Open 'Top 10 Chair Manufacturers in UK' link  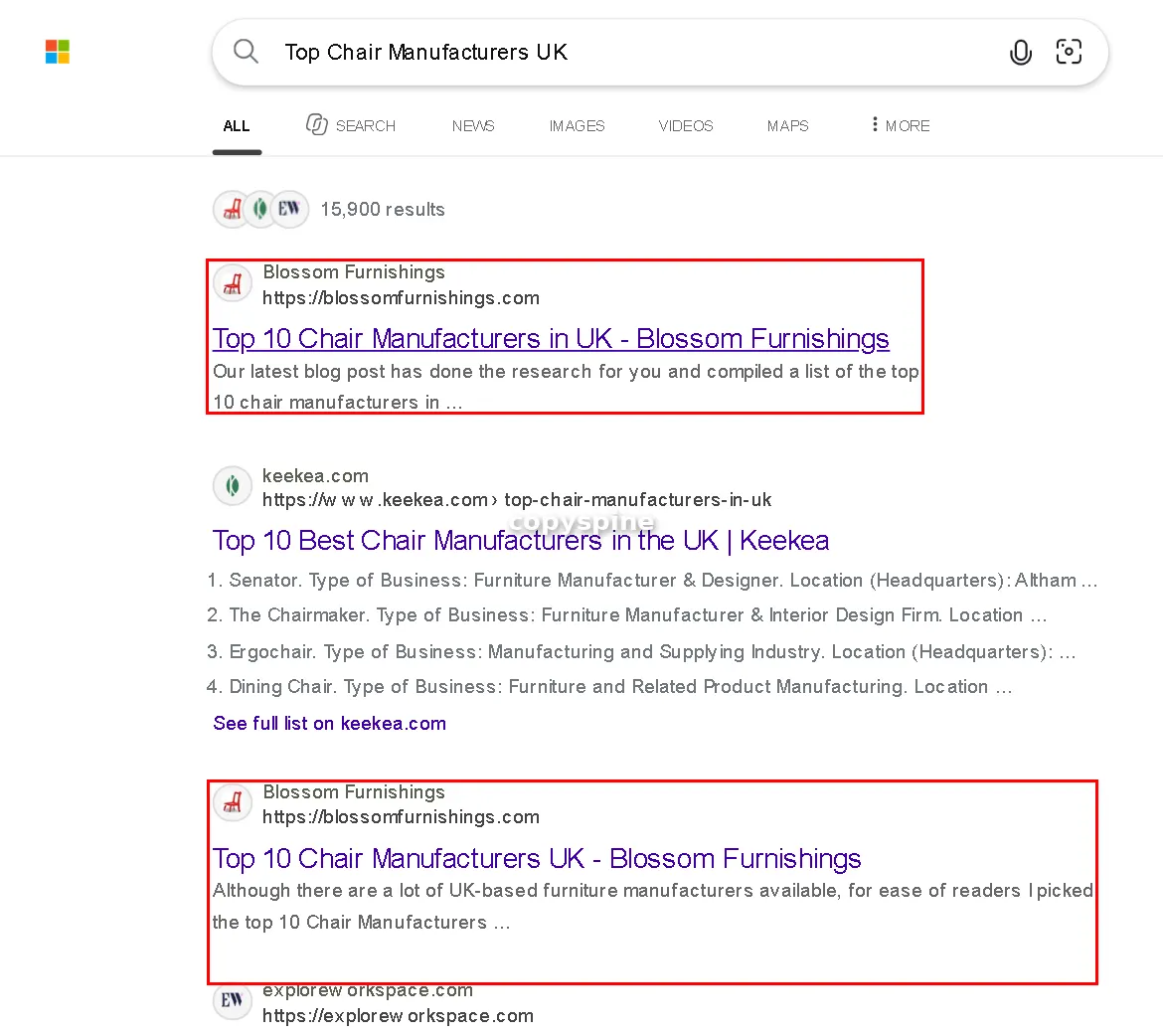pos(551,338)
